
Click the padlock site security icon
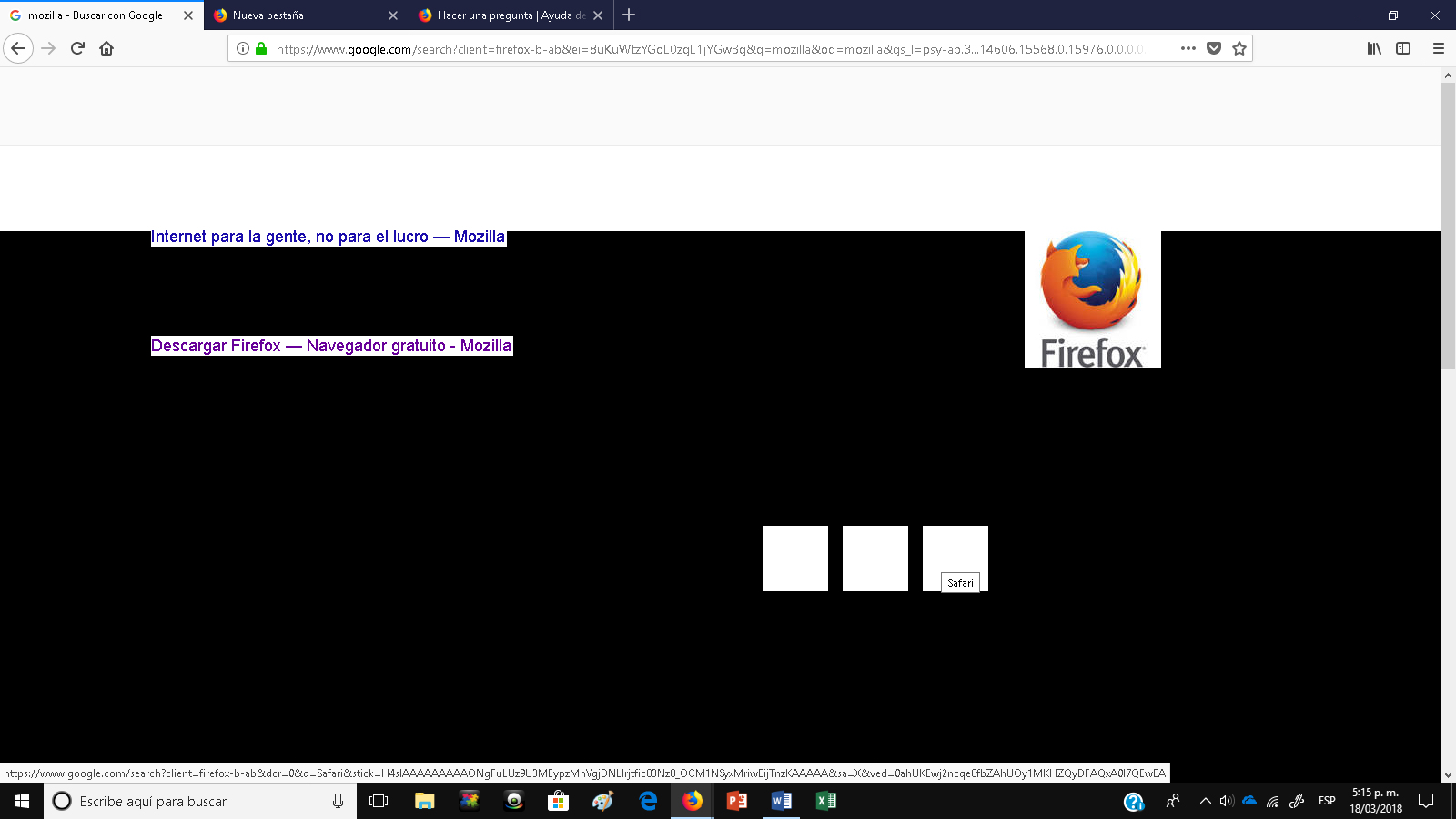[x=260, y=49]
